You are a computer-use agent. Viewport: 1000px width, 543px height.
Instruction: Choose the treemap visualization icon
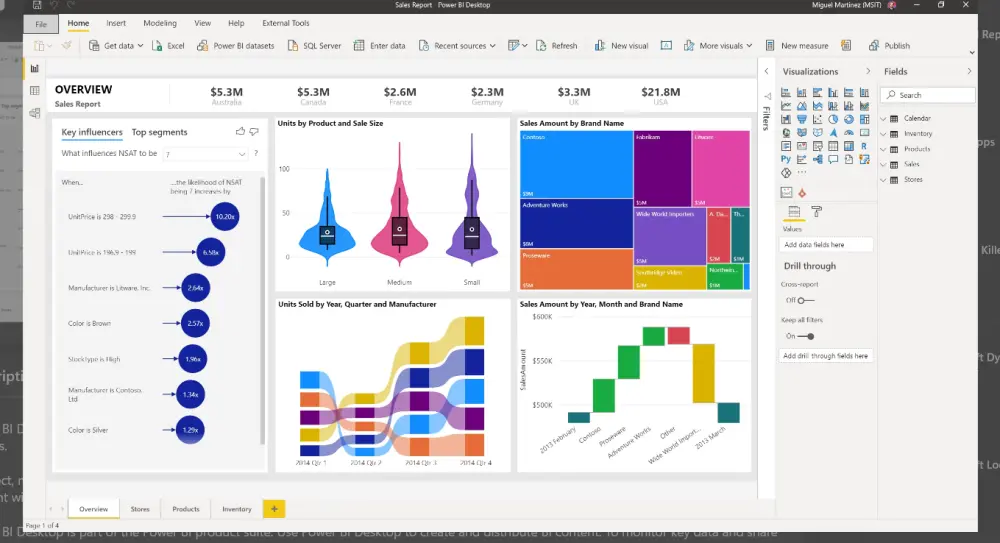pos(864,119)
